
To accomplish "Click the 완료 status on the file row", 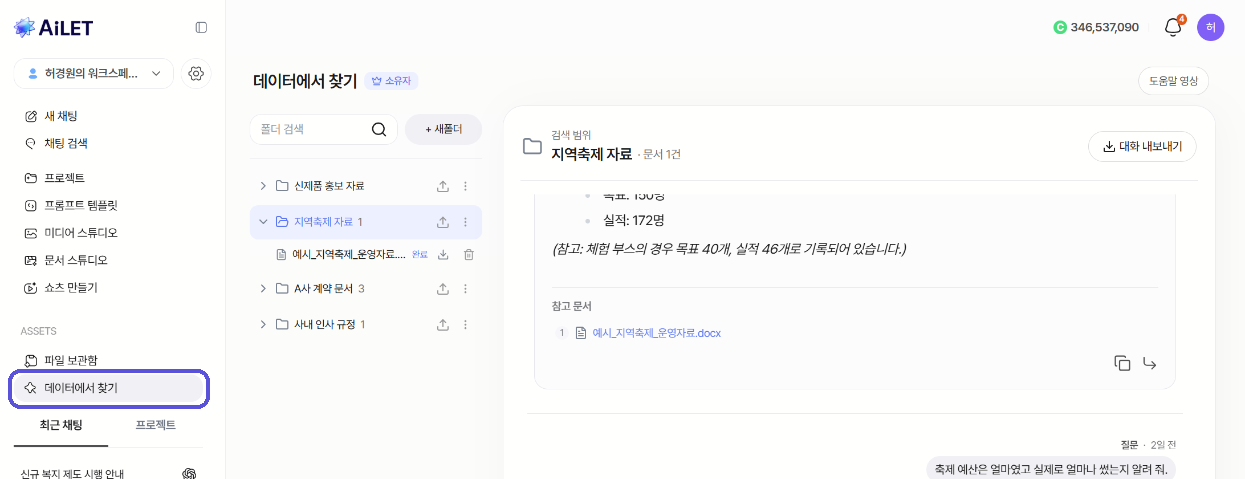I will pyautogui.click(x=420, y=255).
